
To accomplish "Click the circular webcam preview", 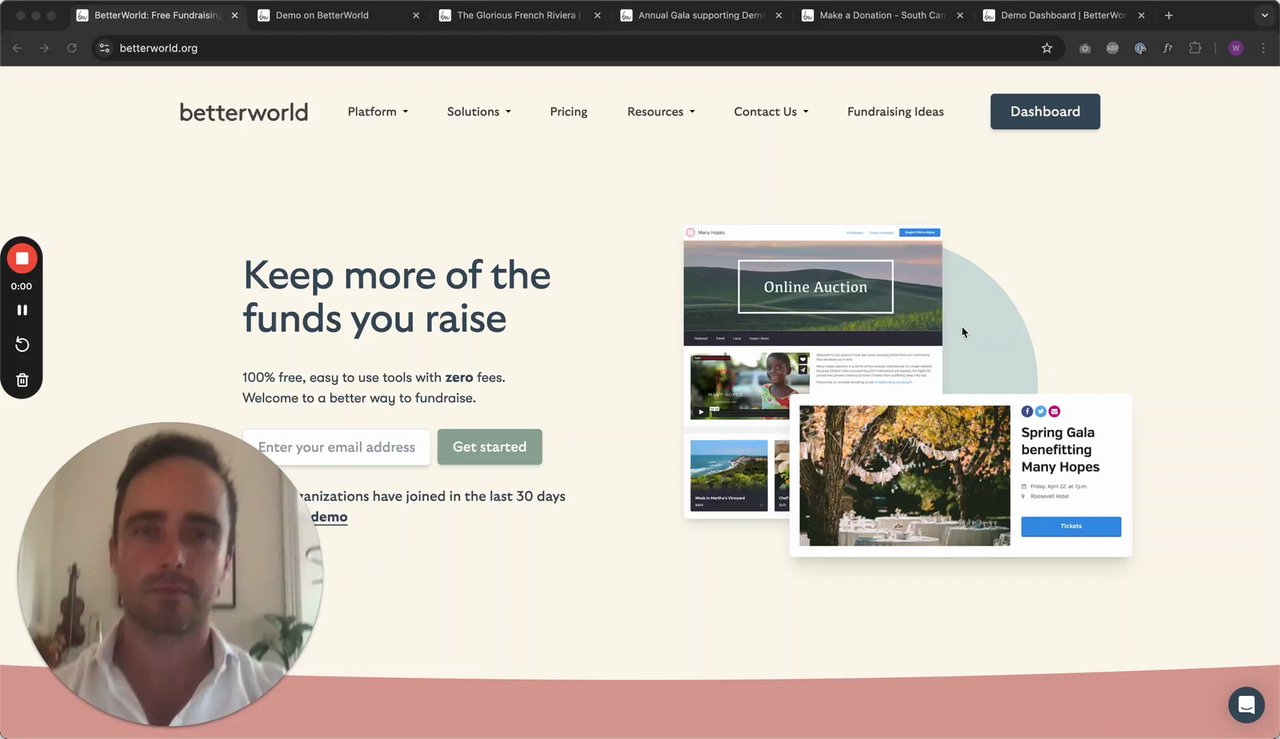I will (170, 574).
